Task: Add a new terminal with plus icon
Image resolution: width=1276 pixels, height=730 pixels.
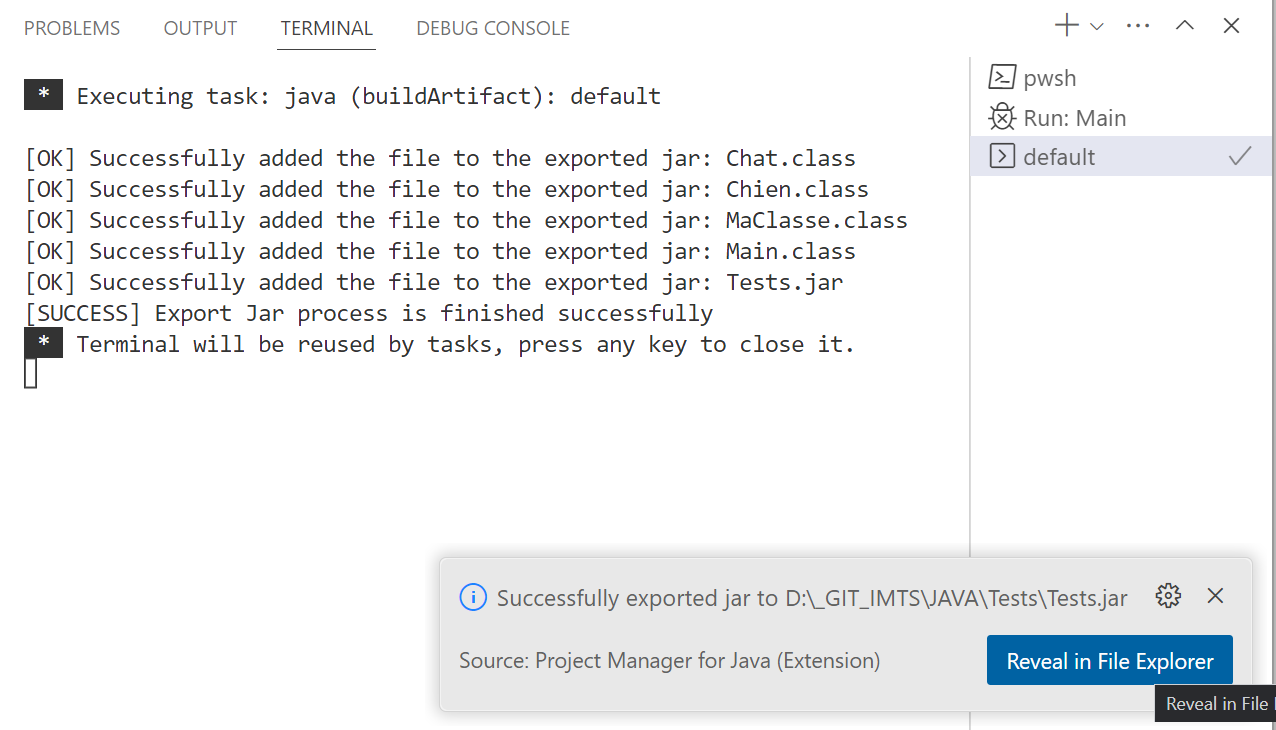Action: 1067,27
